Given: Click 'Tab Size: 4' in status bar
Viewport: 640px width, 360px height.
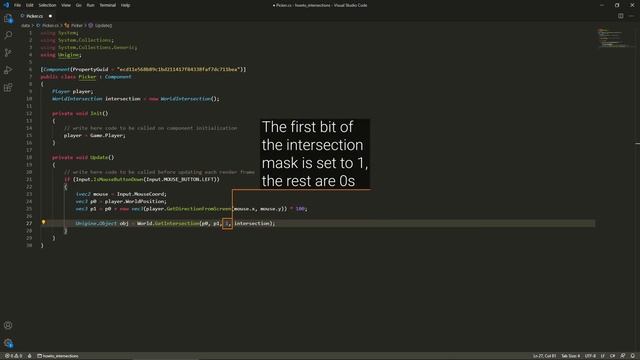Looking at the screenshot, I should [571, 356].
